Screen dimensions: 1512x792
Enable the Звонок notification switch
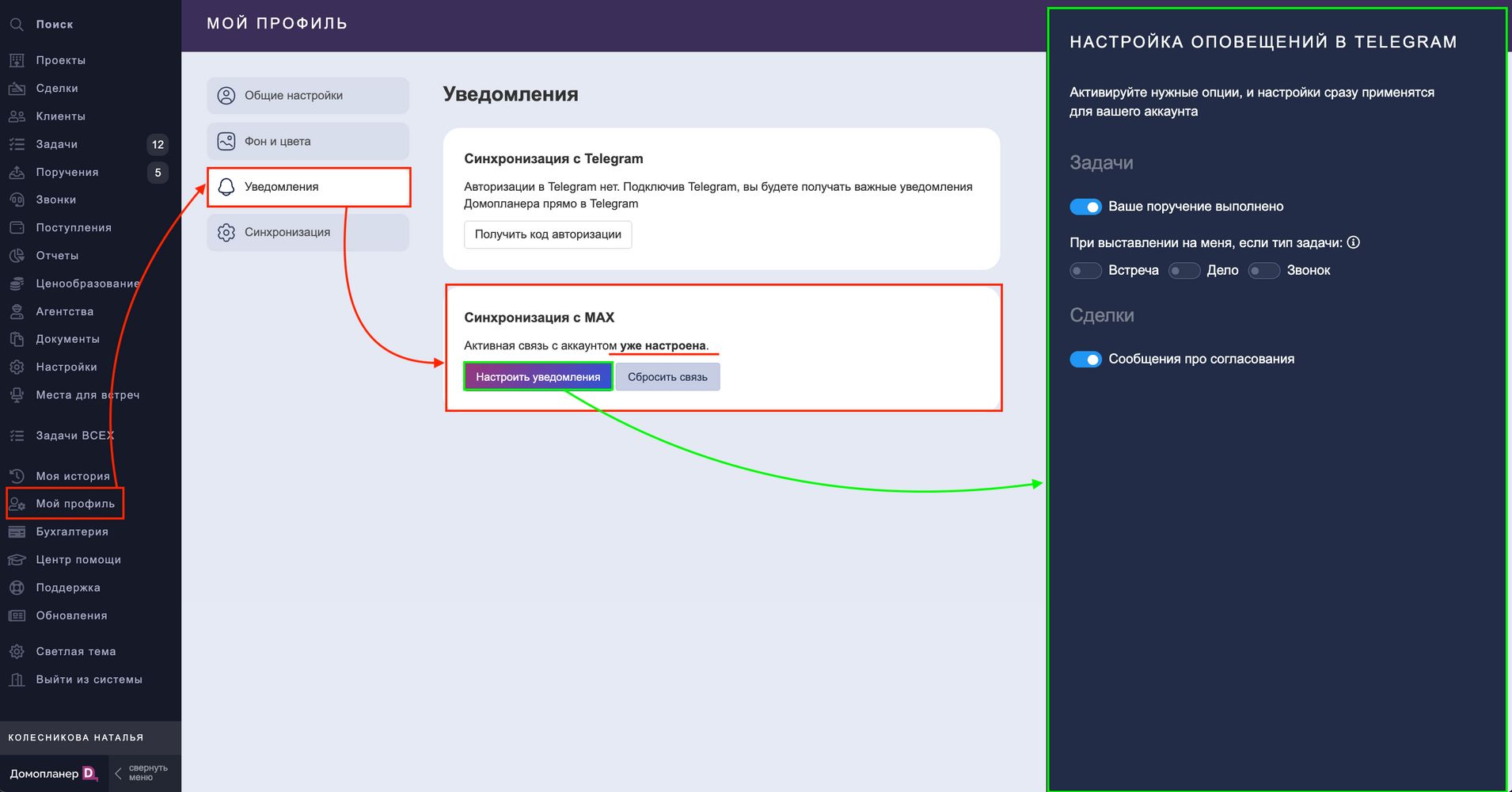tap(1264, 271)
